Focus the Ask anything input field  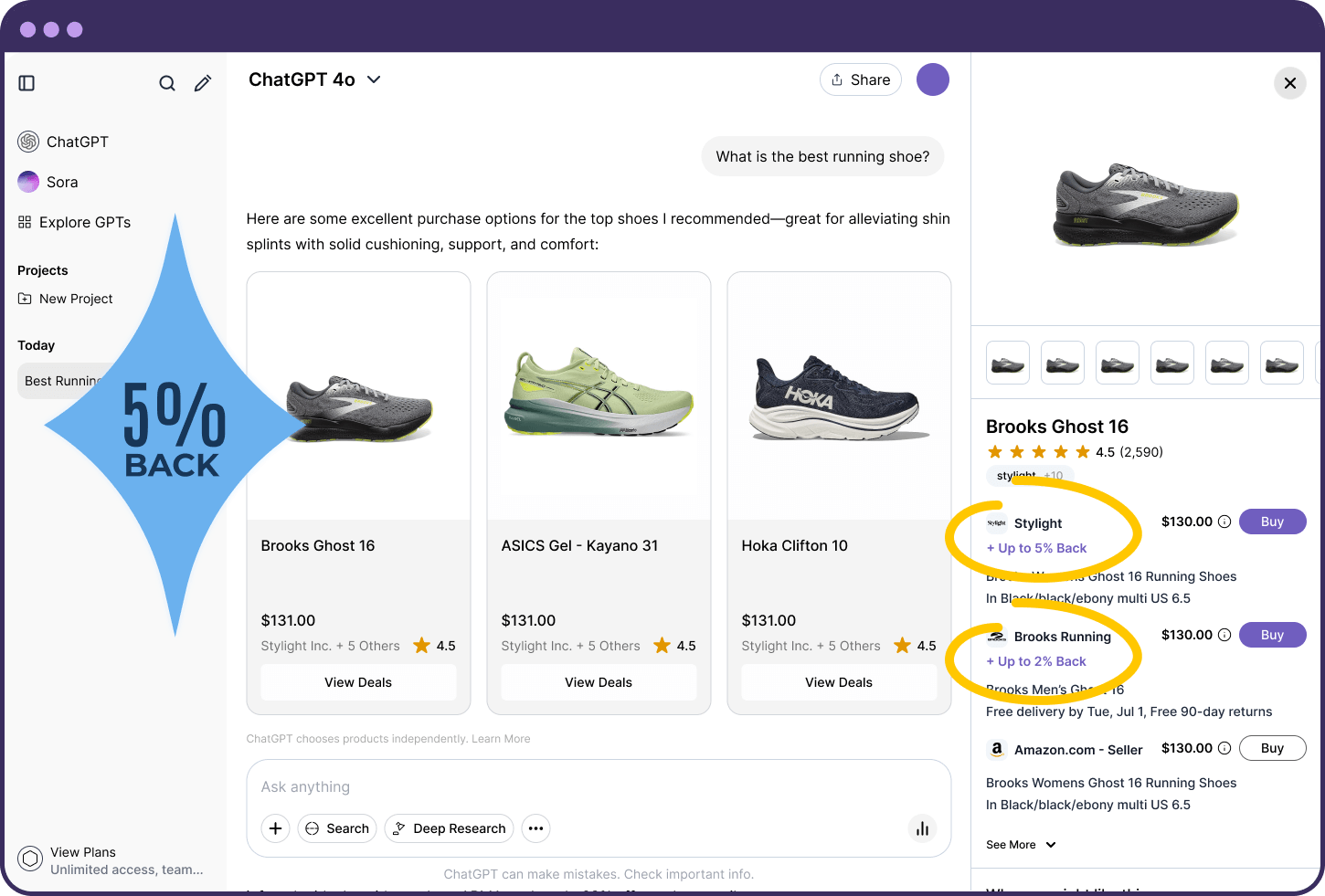599,786
